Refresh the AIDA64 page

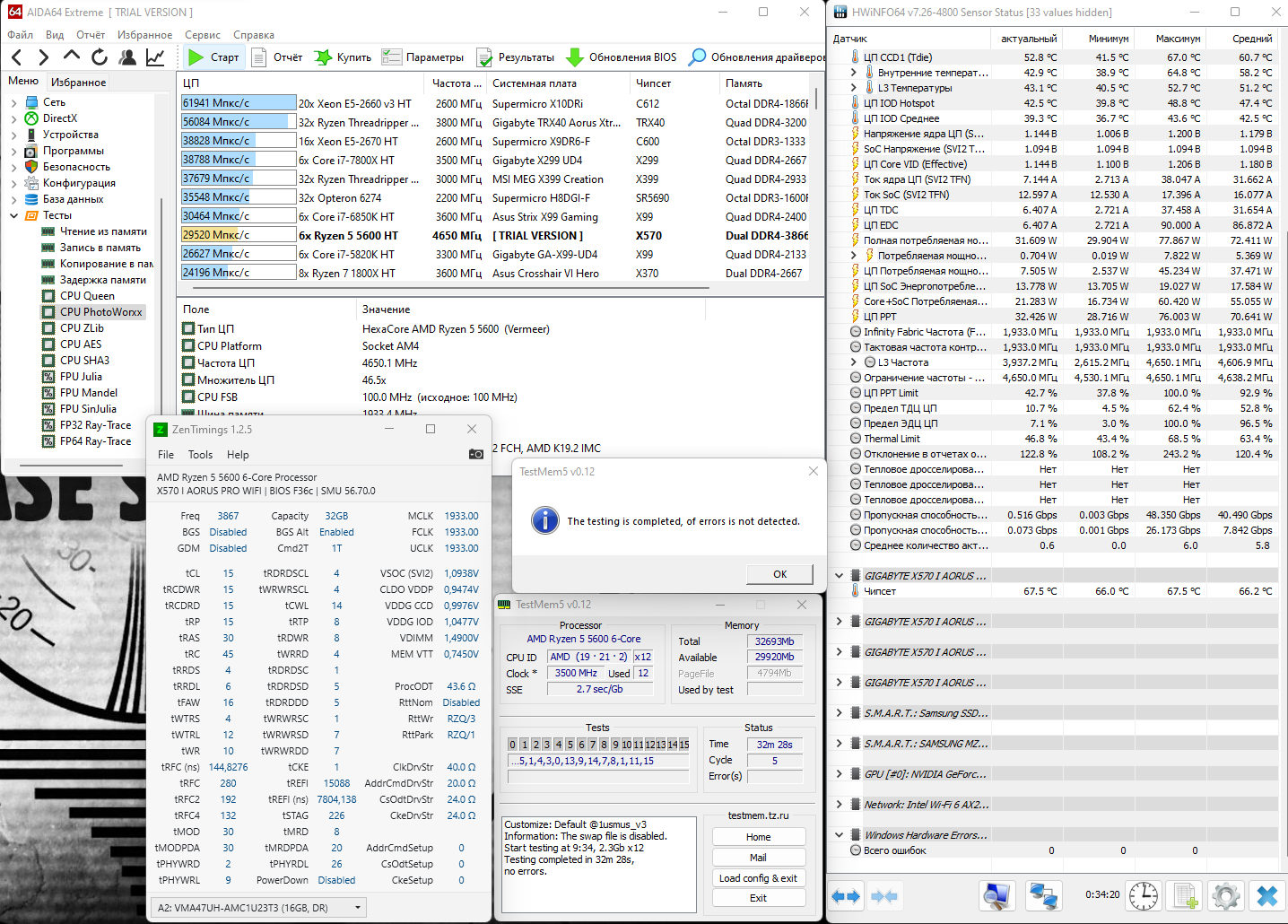click(100, 57)
